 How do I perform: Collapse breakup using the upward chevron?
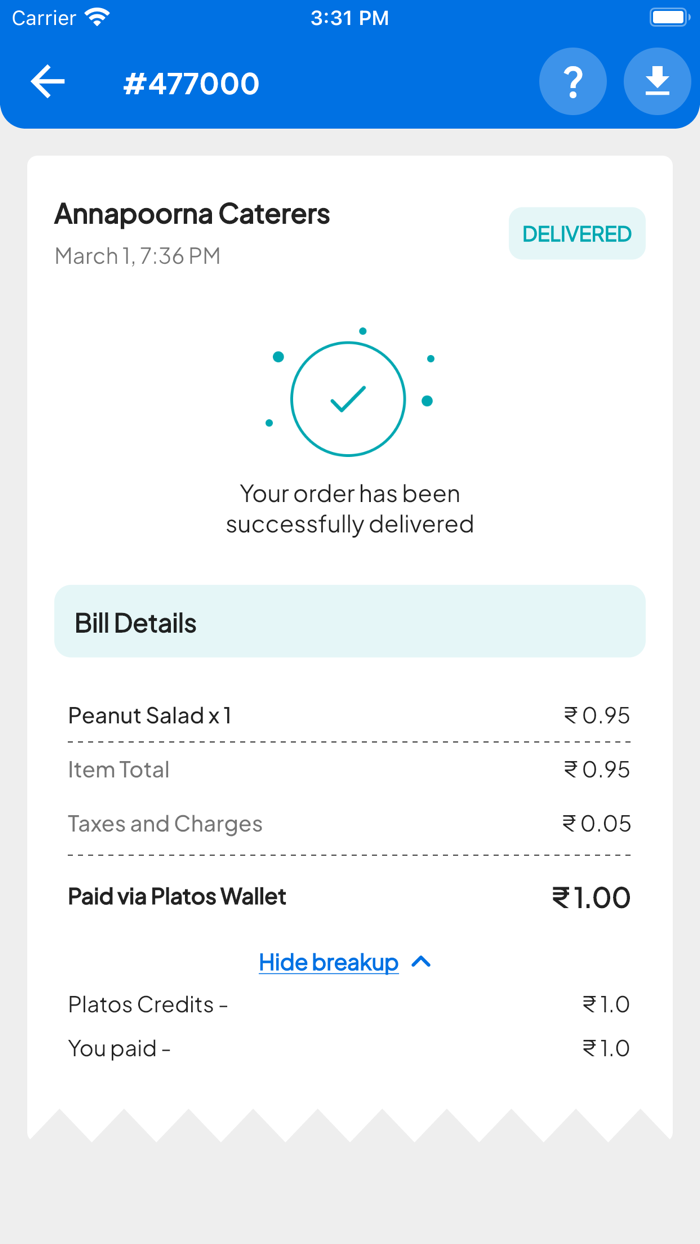[x=420, y=961]
